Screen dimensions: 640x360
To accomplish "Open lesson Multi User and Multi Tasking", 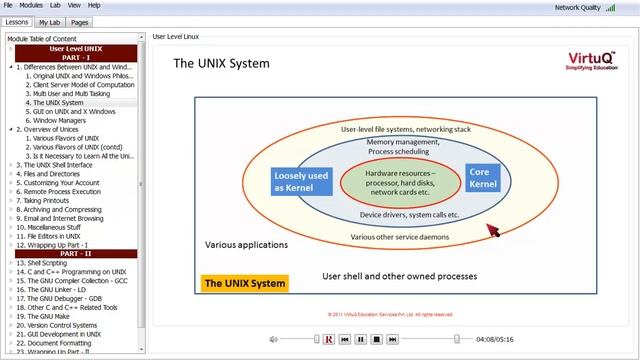I will pos(68,94).
